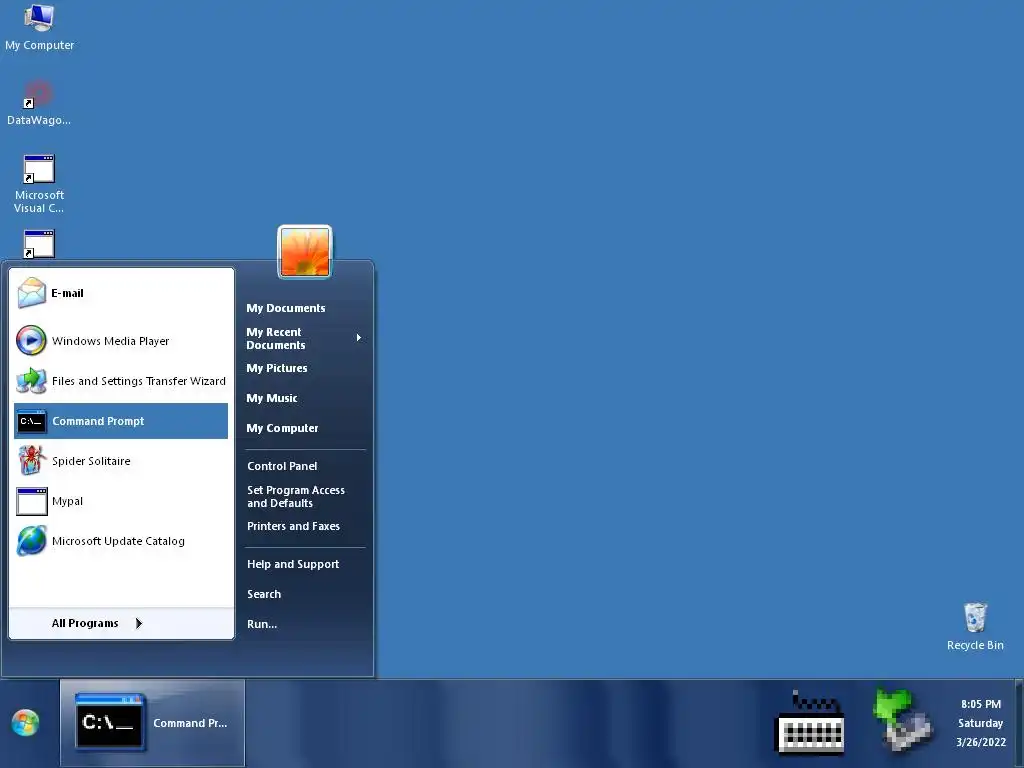
Task: Launch Windows Media Player icon
Action: coord(31,340)
